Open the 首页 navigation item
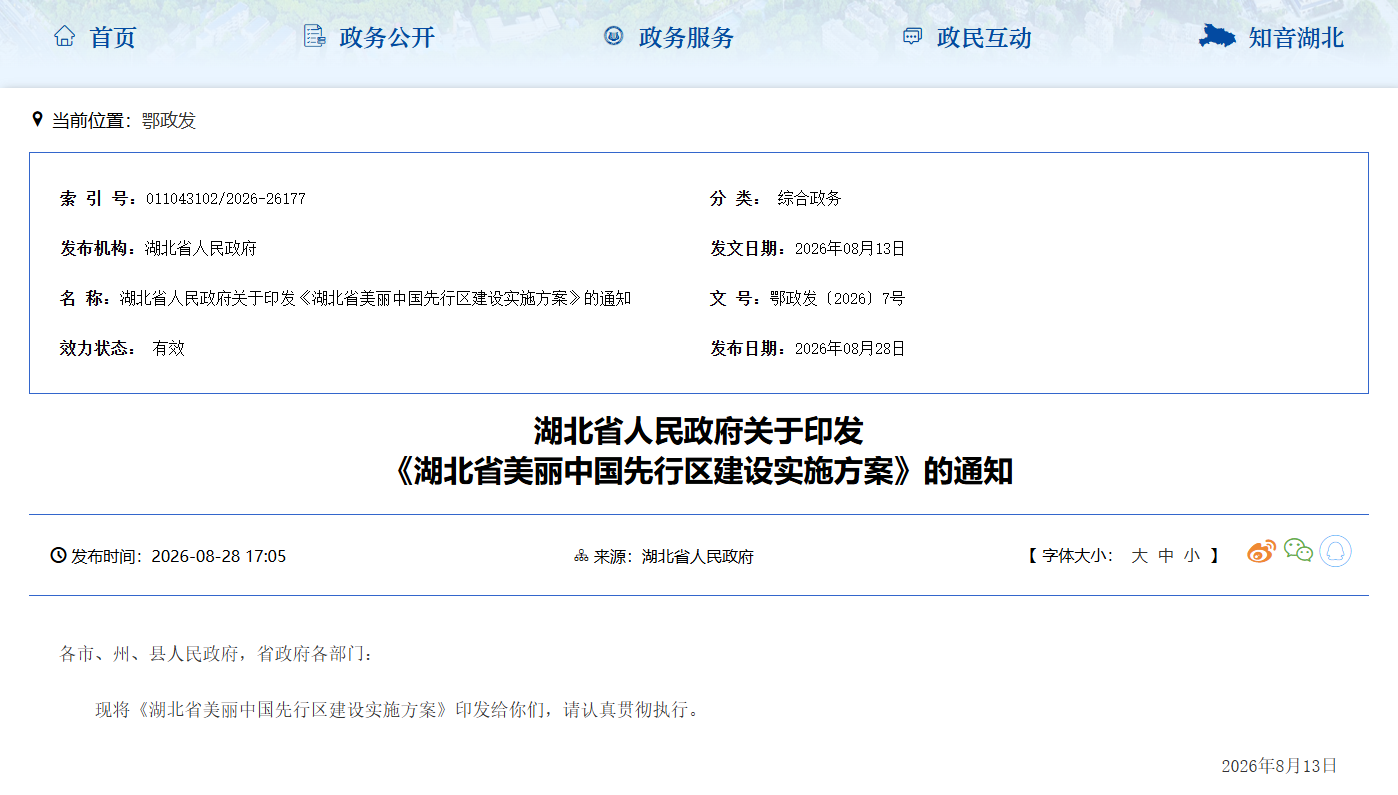 click(x=113, y=38)
